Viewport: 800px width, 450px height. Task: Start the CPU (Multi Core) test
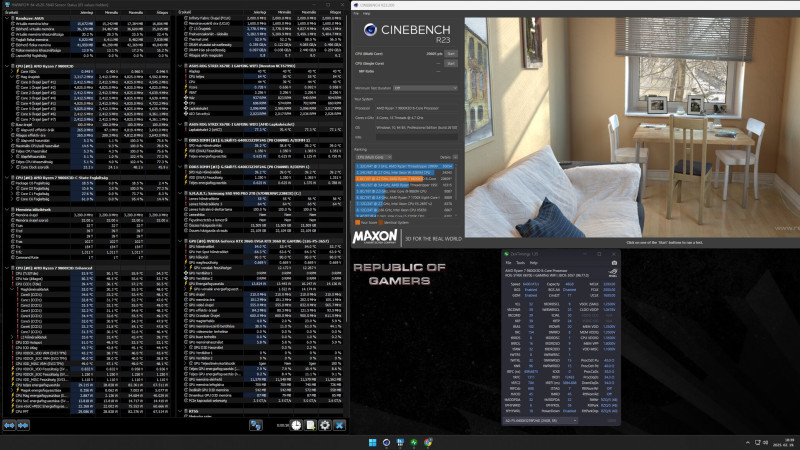pos(451,54)
